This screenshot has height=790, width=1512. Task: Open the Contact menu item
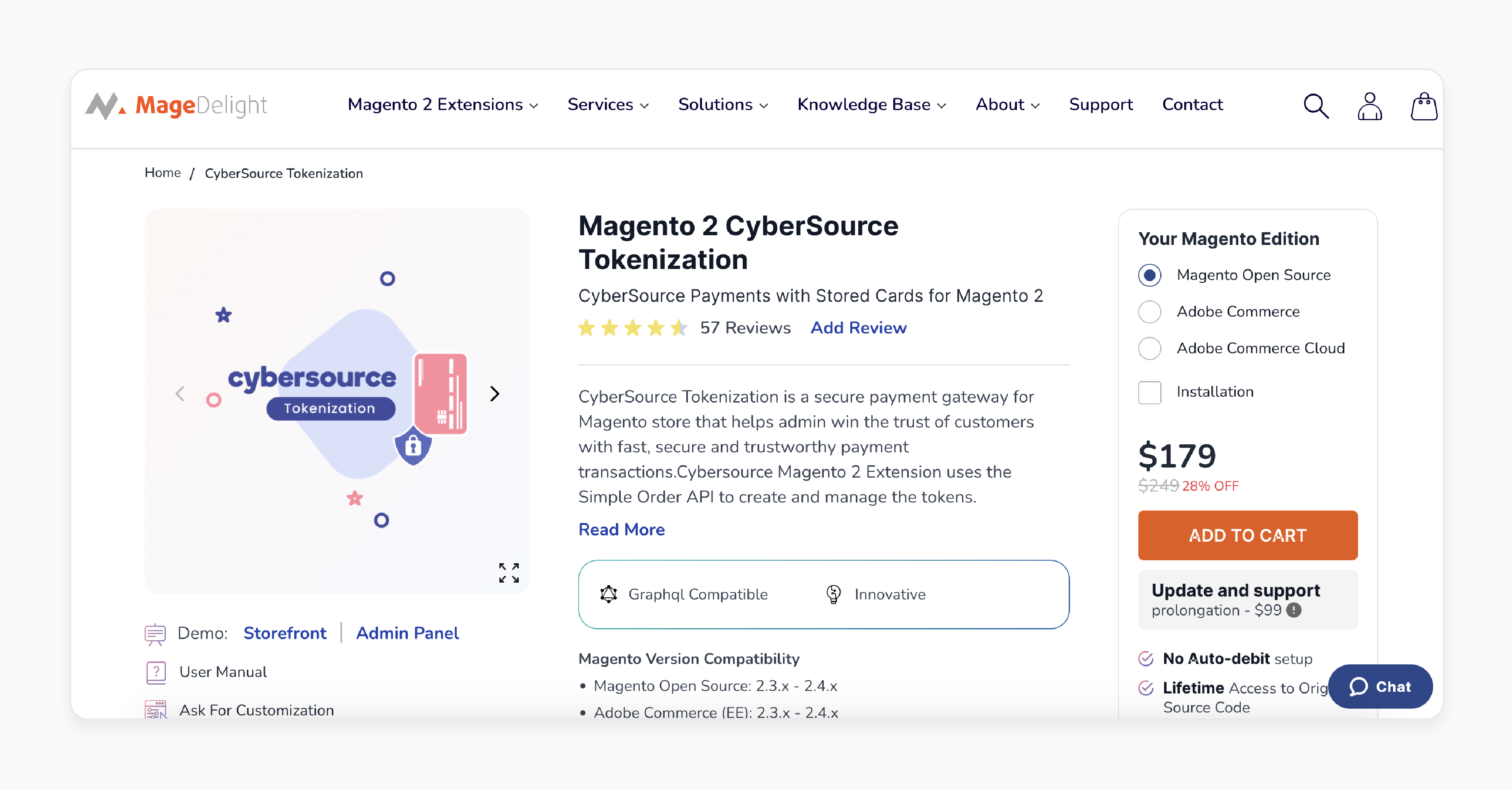pos(1192,105)
